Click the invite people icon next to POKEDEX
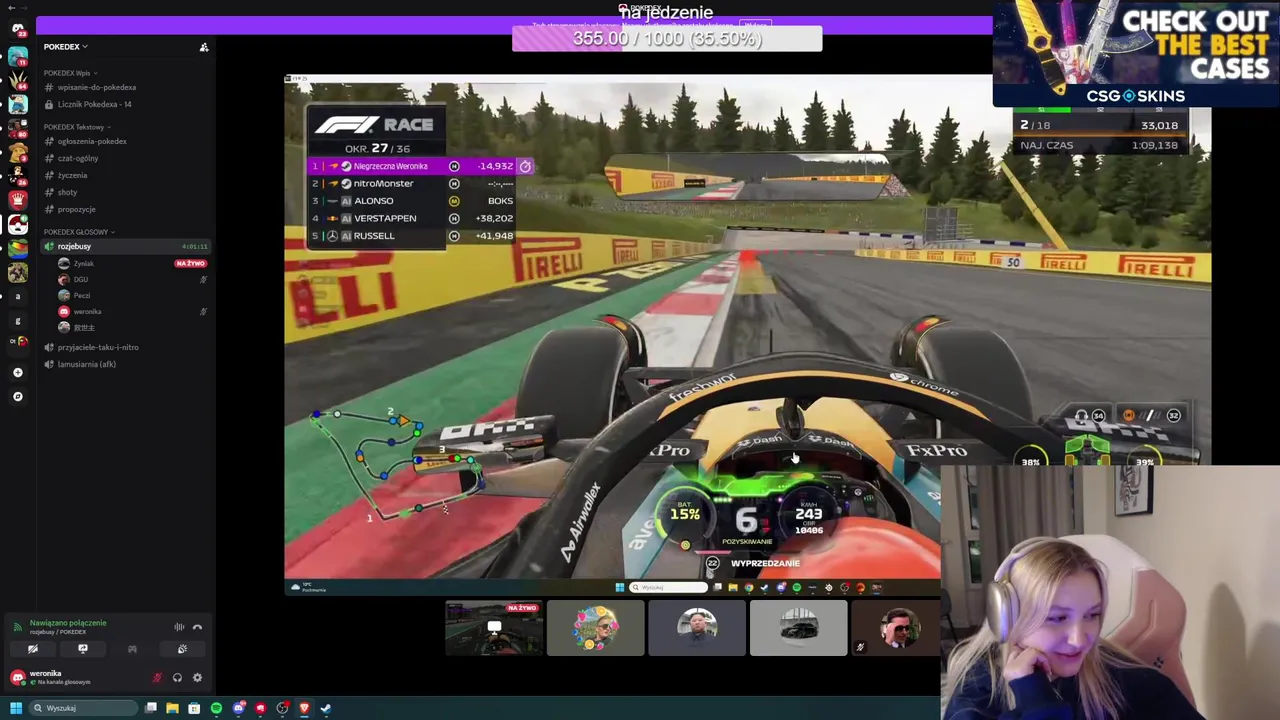The height and width of the screenshot is (720, 1280). click(x=204, y=47)
